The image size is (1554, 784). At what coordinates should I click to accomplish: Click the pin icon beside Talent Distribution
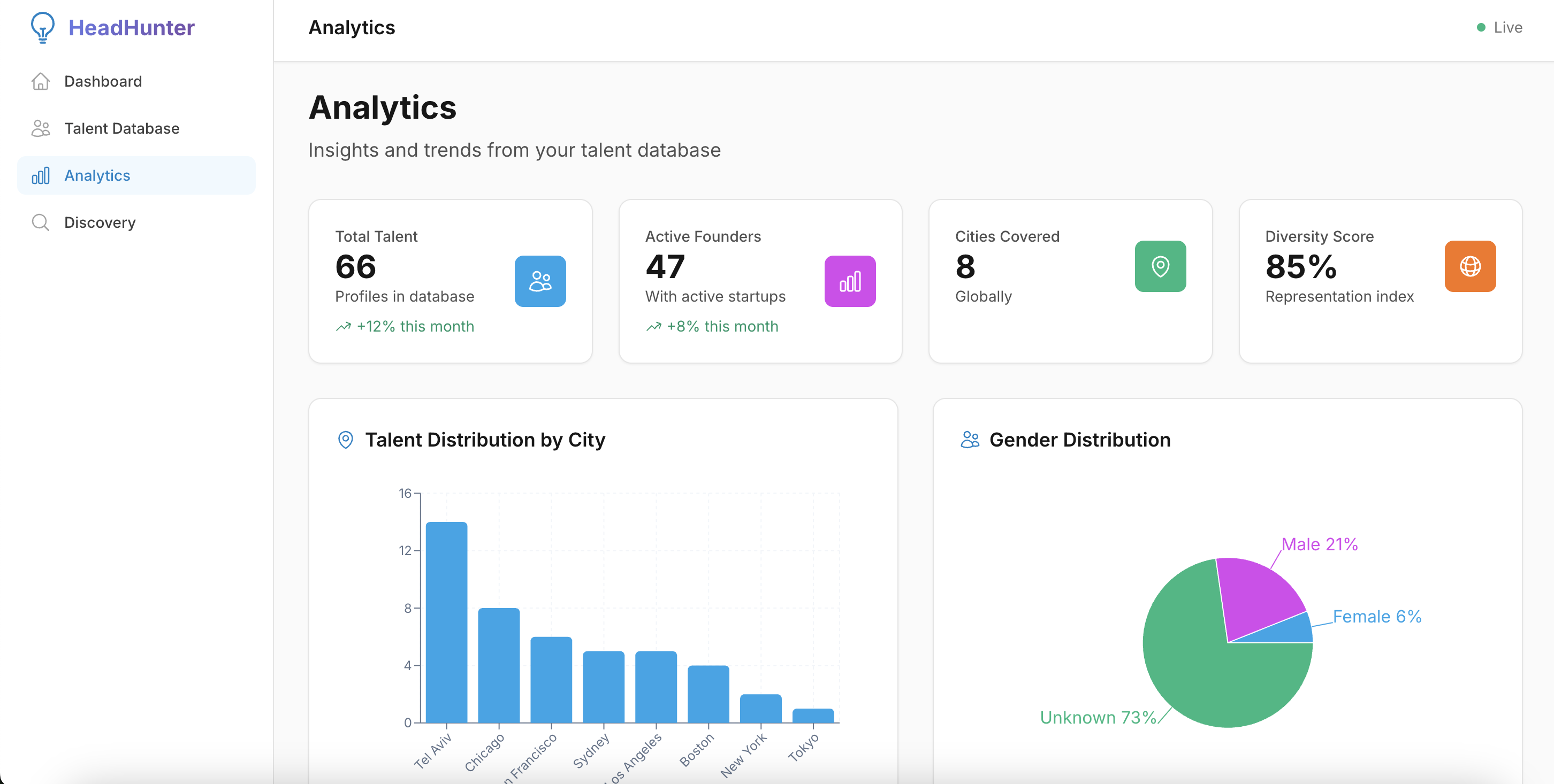pyautogui.click(x=346, y=440)
